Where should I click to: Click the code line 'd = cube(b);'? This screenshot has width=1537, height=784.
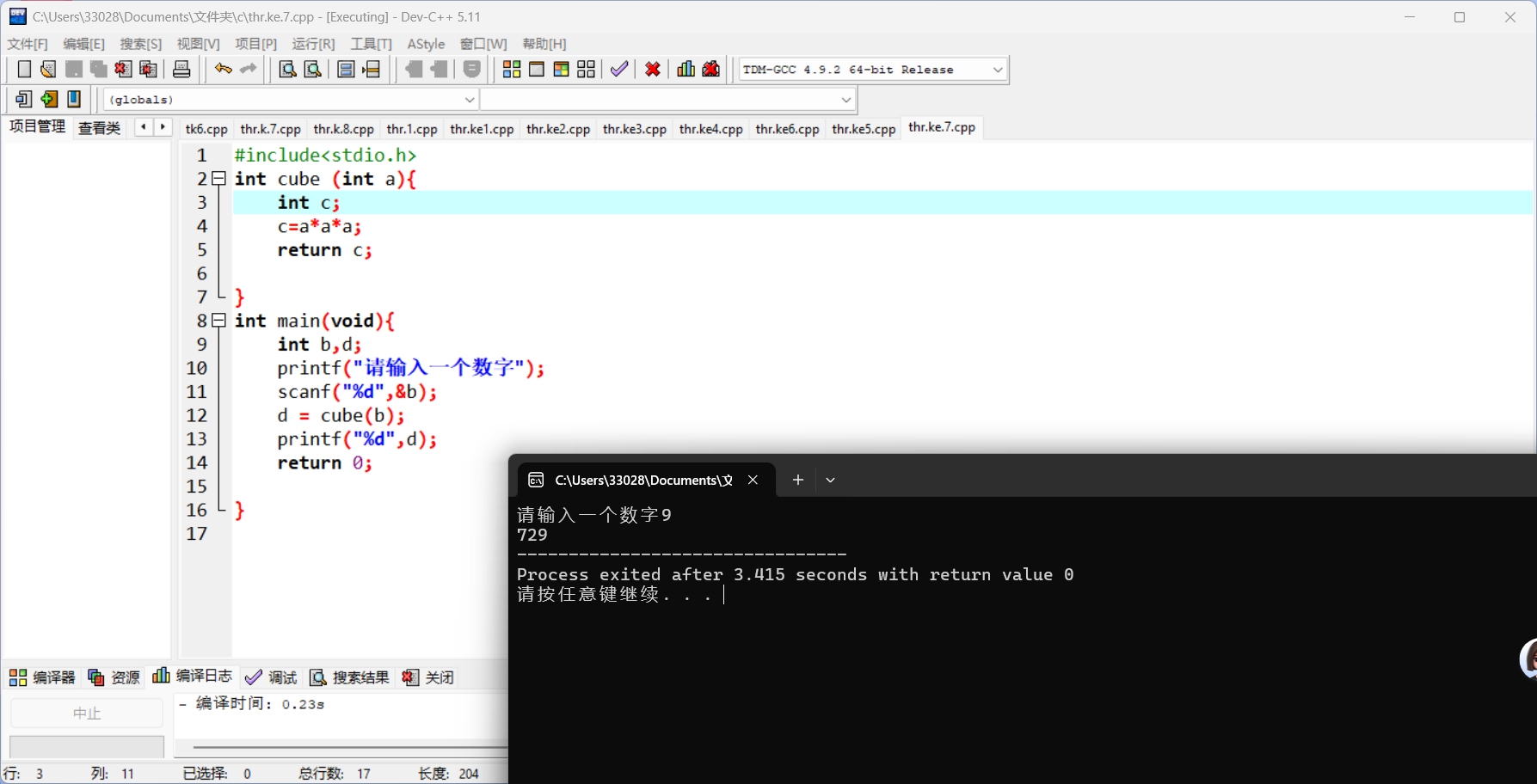pos(341,416)
